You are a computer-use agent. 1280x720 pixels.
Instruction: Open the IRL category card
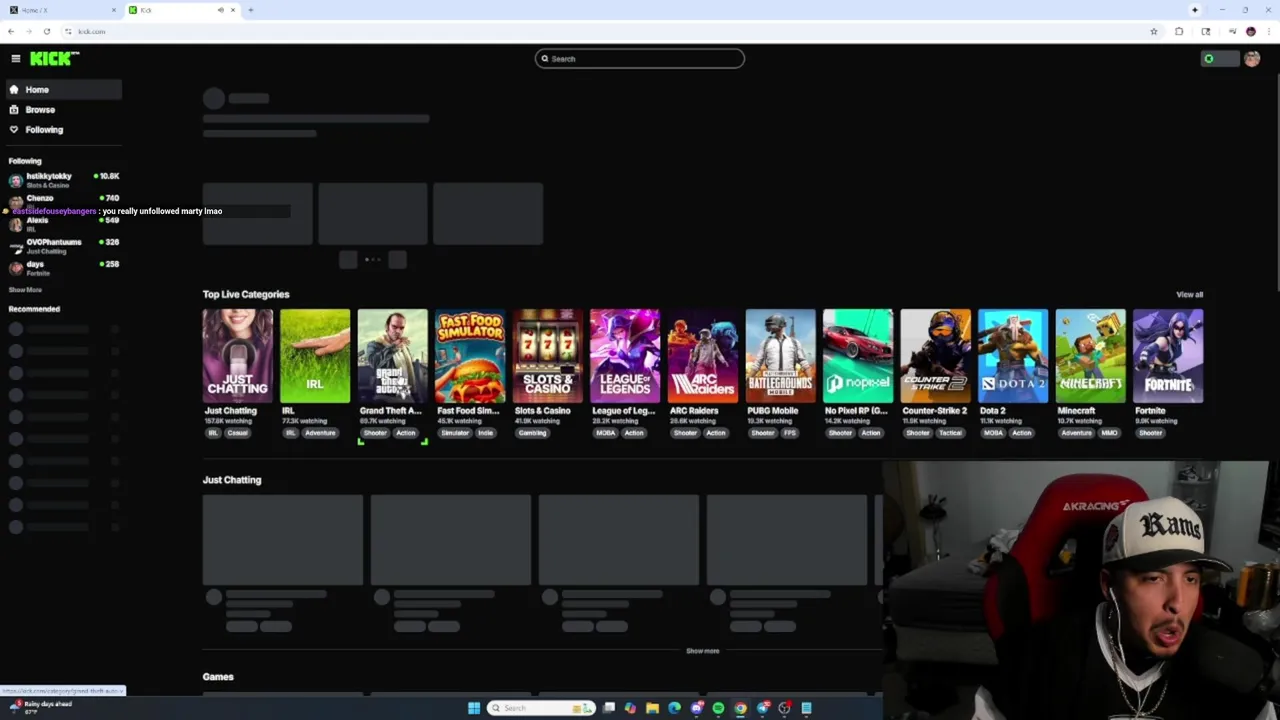pyautogui.click(x=315, y=356)
